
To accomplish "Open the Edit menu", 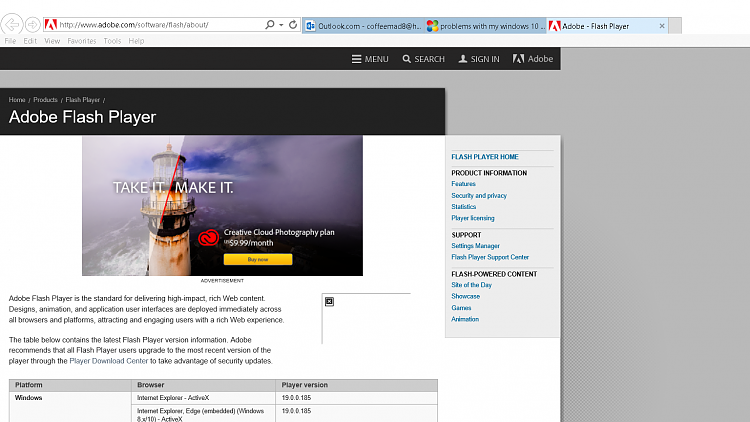I will coord(30,41).
